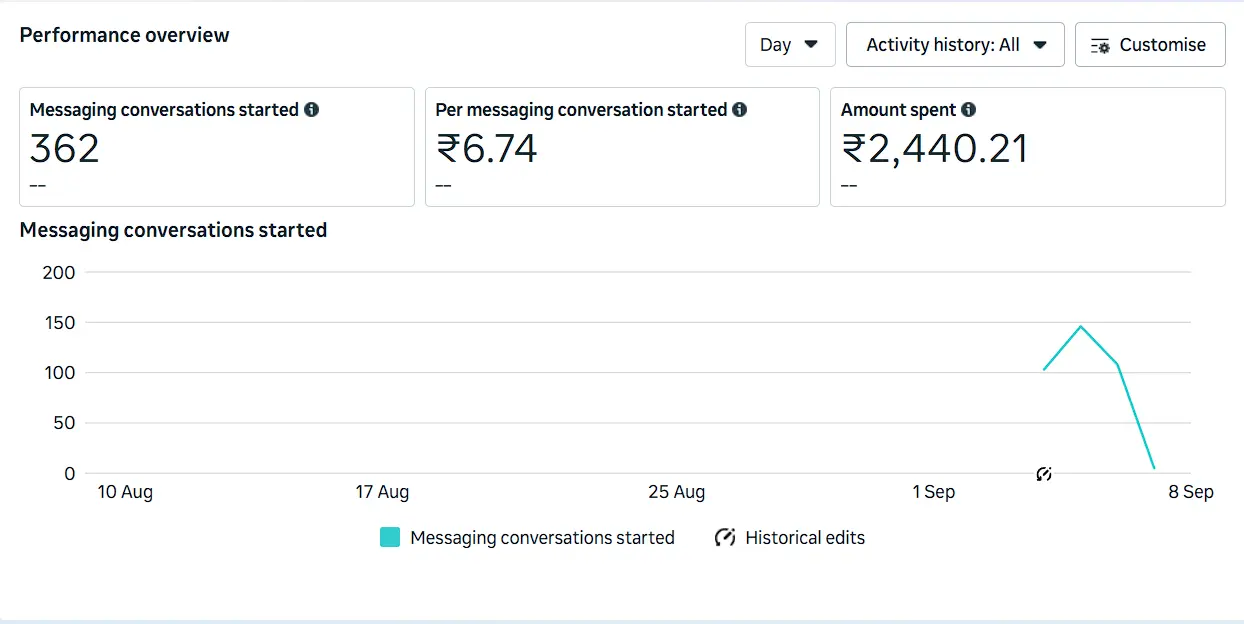
Task: Click the Customise settings icon
Action: tap(1099, 44)
